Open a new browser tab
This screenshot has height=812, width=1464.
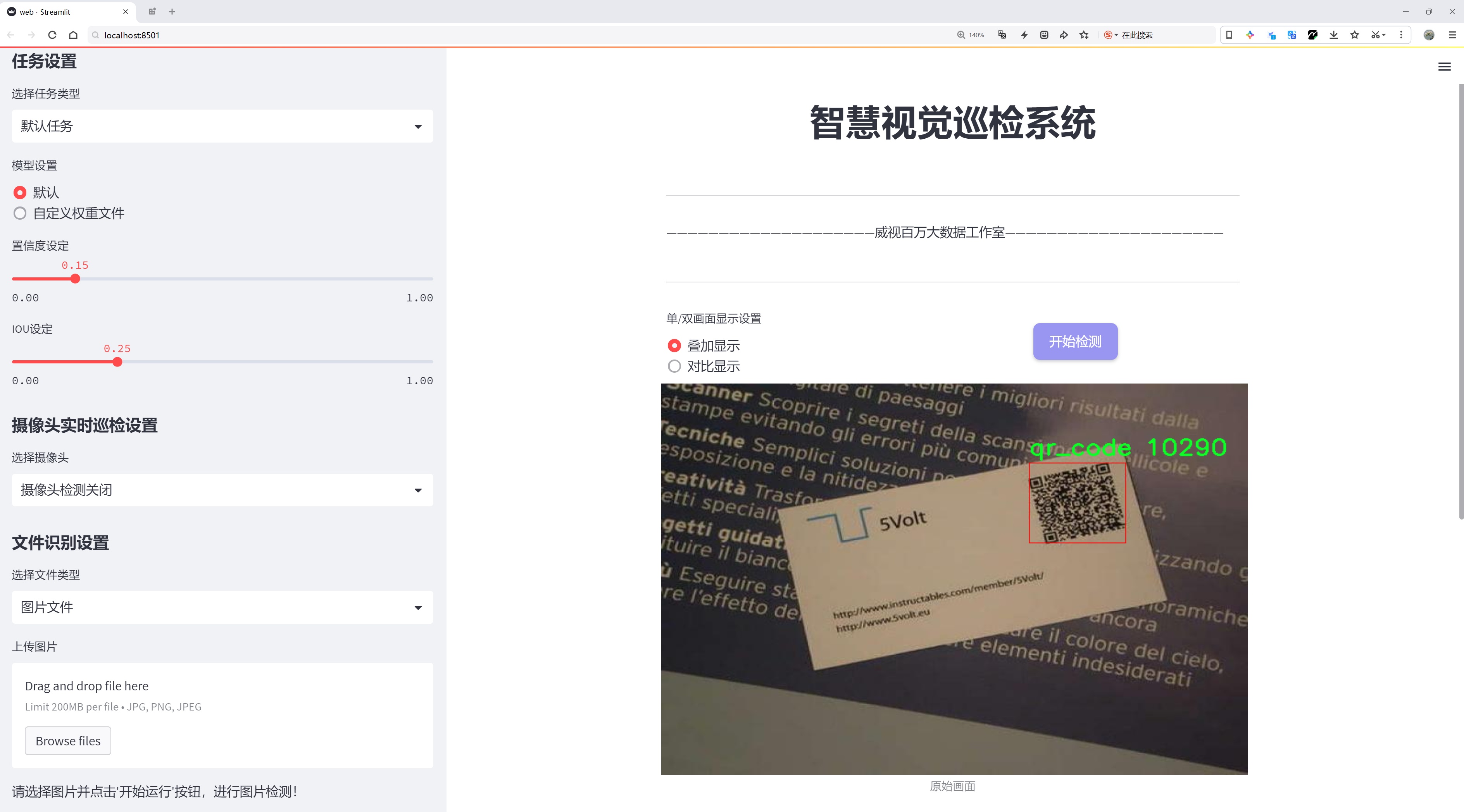[172, 11]
